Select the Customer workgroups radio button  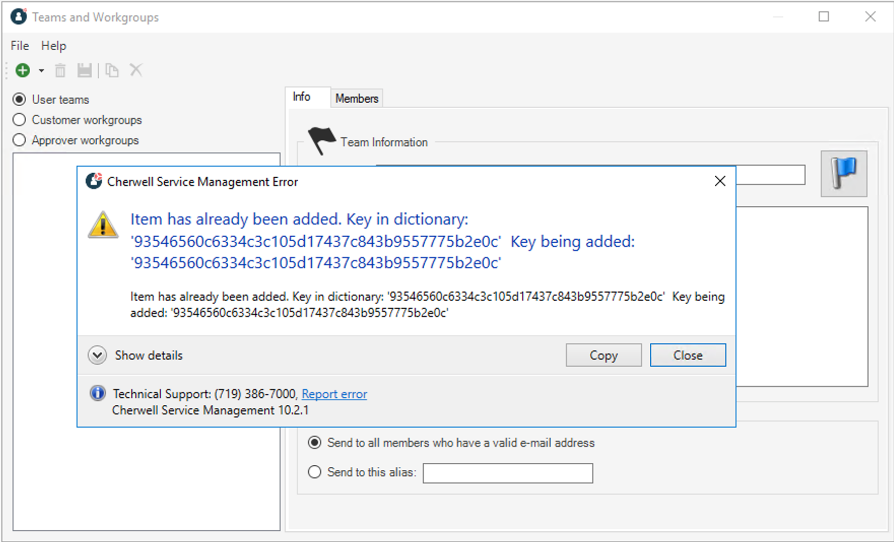tap(19, 120)
